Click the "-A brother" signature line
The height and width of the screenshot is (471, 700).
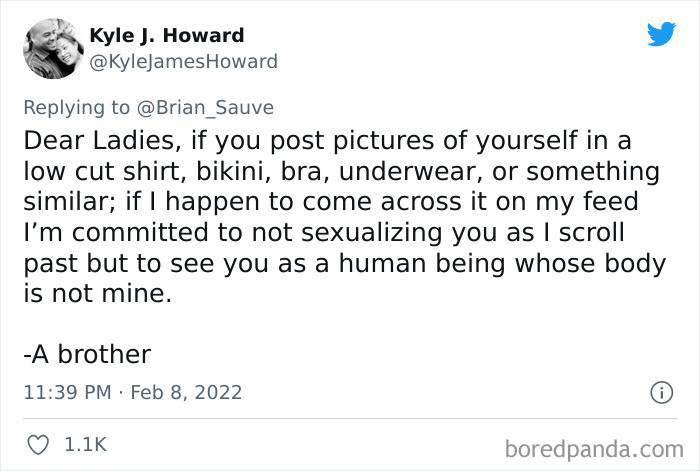(86, 354)
